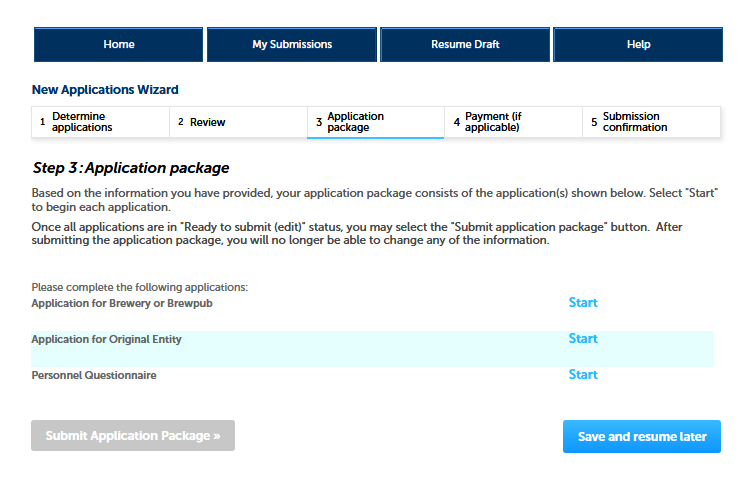
Task: Click Start link for Brewery or Brewpub
Action: [x=583, y=303]
